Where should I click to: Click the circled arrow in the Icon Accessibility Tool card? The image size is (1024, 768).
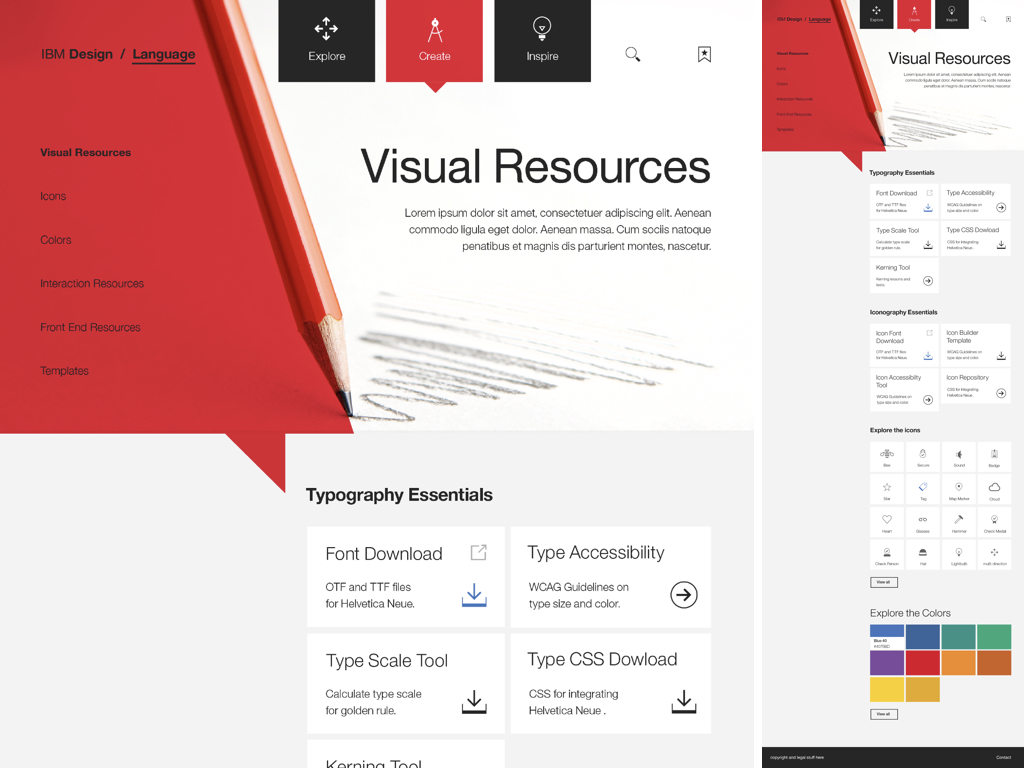pyautogui.click(x=927, y=400)
